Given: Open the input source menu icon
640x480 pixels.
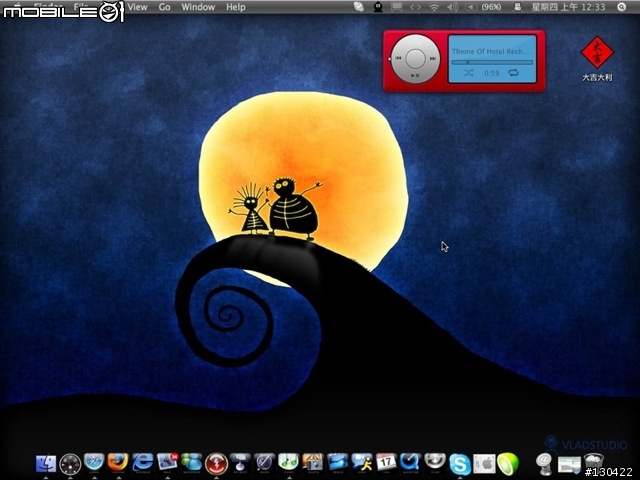Looking at the screenshot, I should coord(518,7).
